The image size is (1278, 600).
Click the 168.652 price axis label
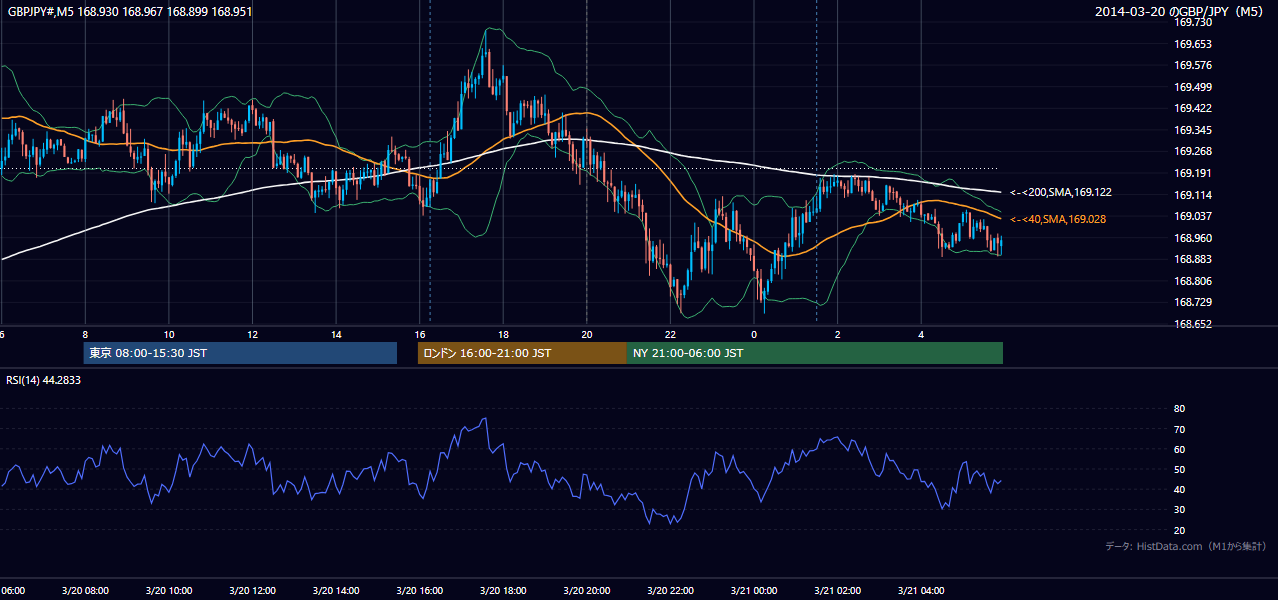(x=1193, y=324)
